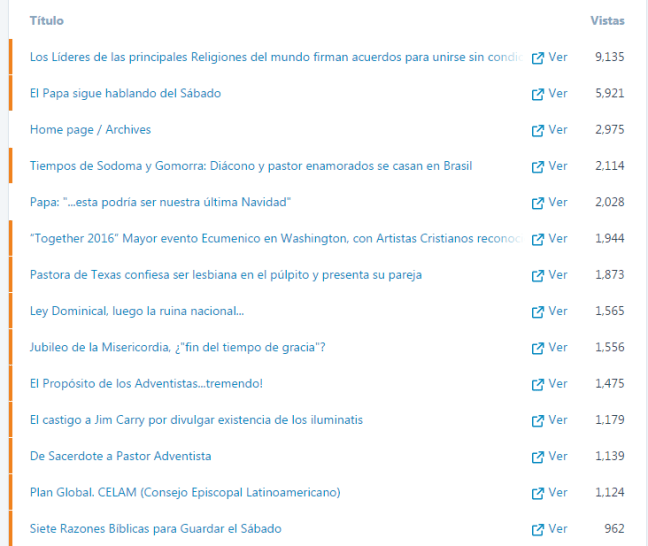Click Ver icon for Together 2016 post
The image size is (648, 546).
538,239
